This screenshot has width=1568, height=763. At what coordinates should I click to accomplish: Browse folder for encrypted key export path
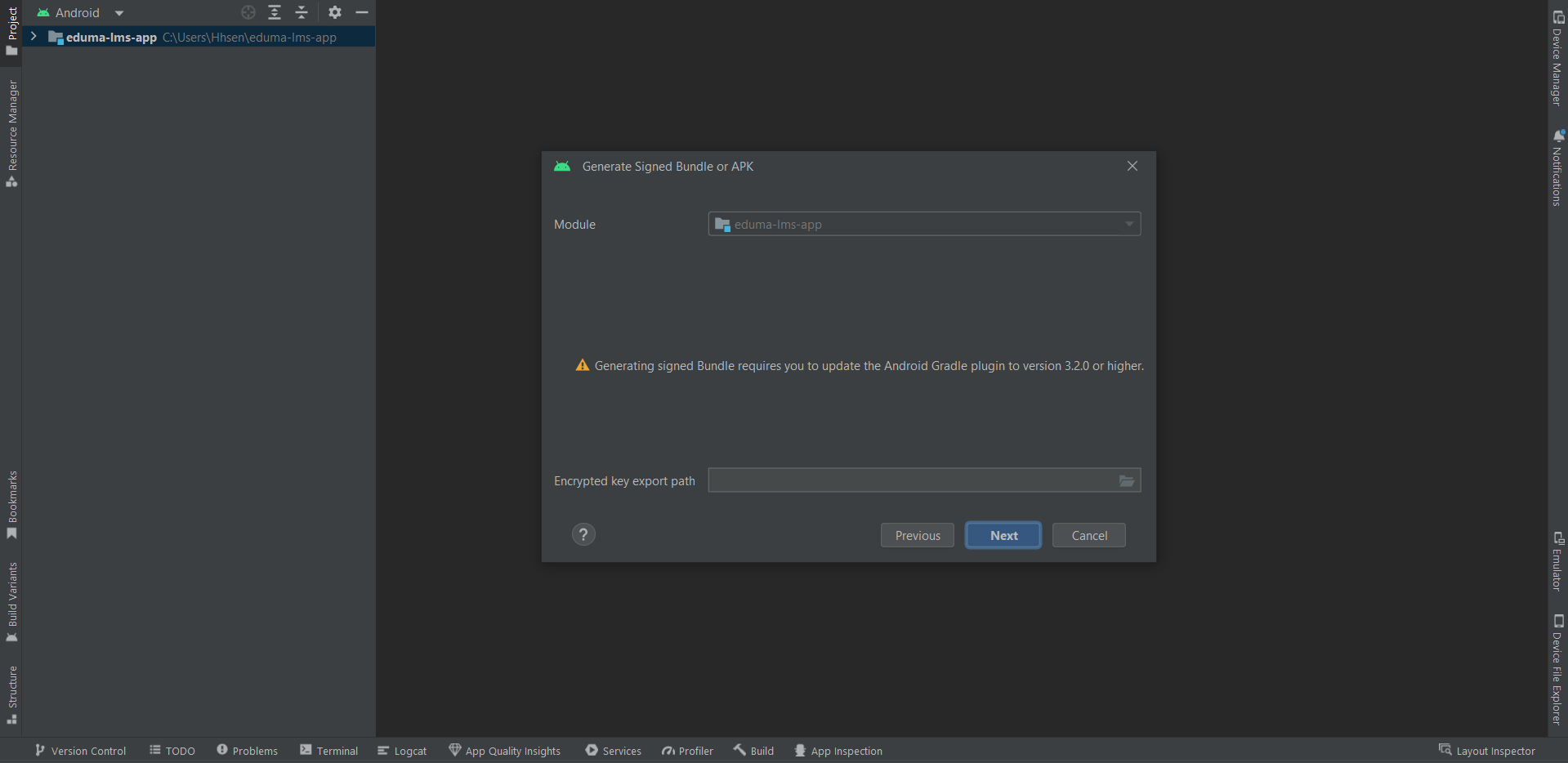1127,480
